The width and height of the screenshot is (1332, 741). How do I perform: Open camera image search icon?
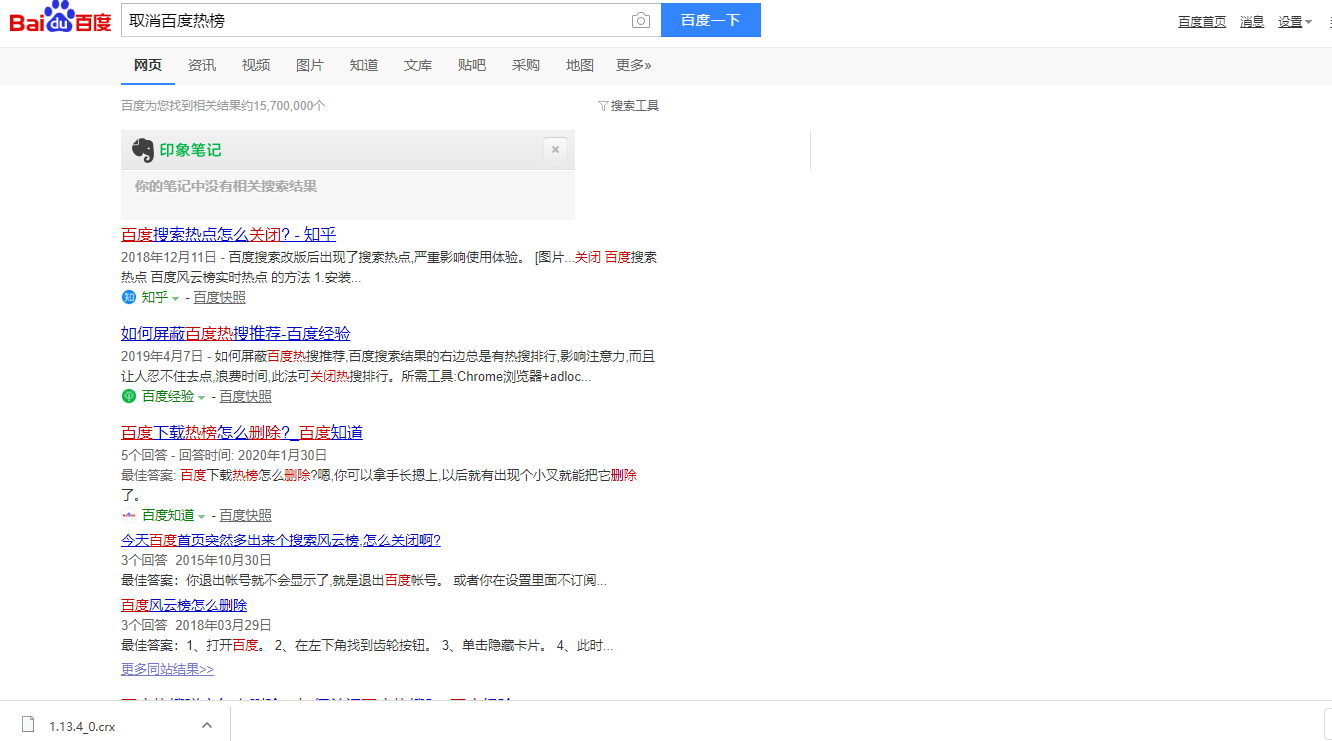[x=640, y=21]
